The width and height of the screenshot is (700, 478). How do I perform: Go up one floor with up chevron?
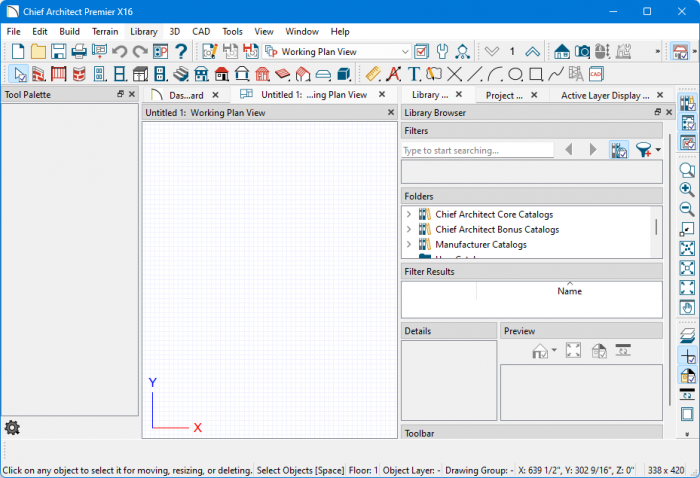(532, 51)
